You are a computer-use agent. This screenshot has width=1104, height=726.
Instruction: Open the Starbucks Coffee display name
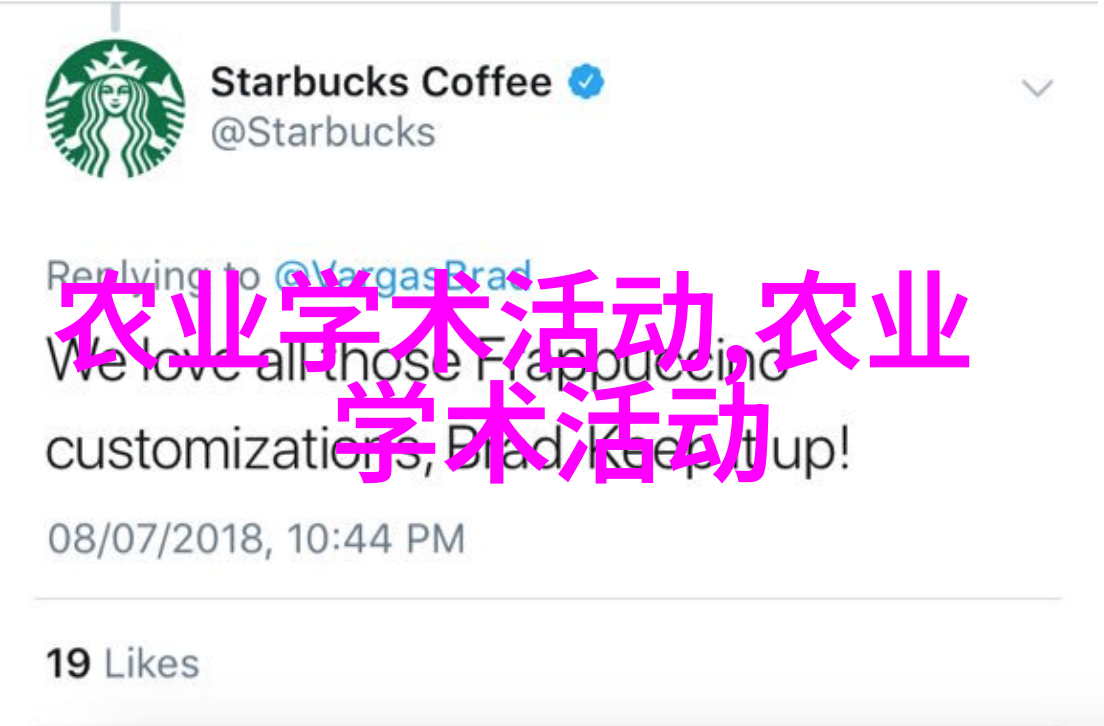(381, 82)
